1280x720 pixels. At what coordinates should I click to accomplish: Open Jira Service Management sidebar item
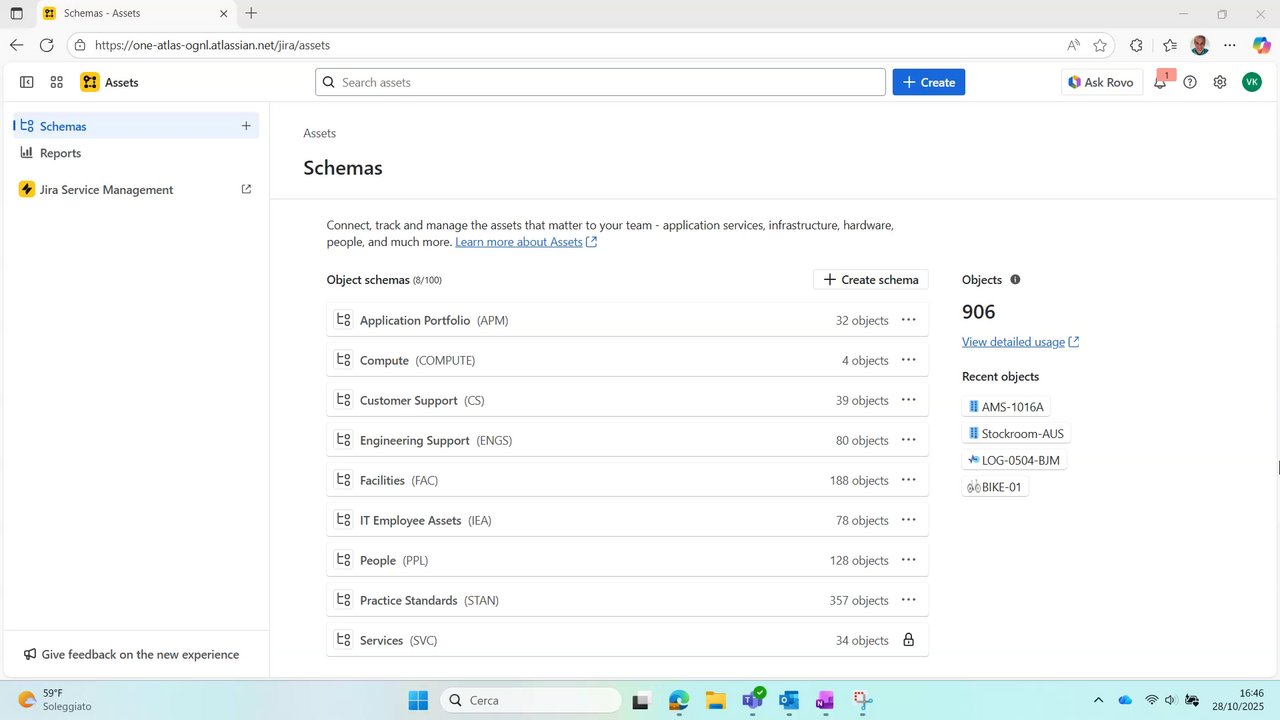[x=135, y=189]
